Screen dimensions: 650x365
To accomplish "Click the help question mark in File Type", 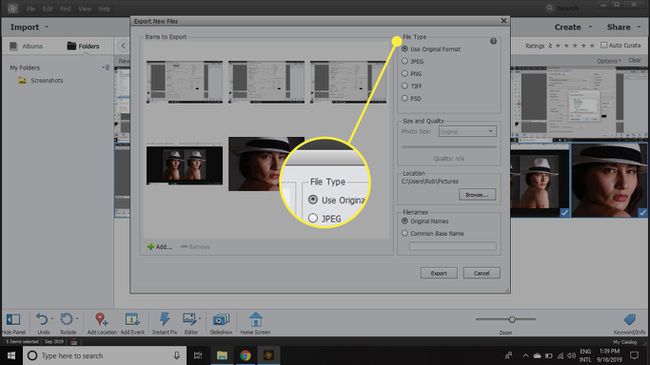I will [493, 41].
